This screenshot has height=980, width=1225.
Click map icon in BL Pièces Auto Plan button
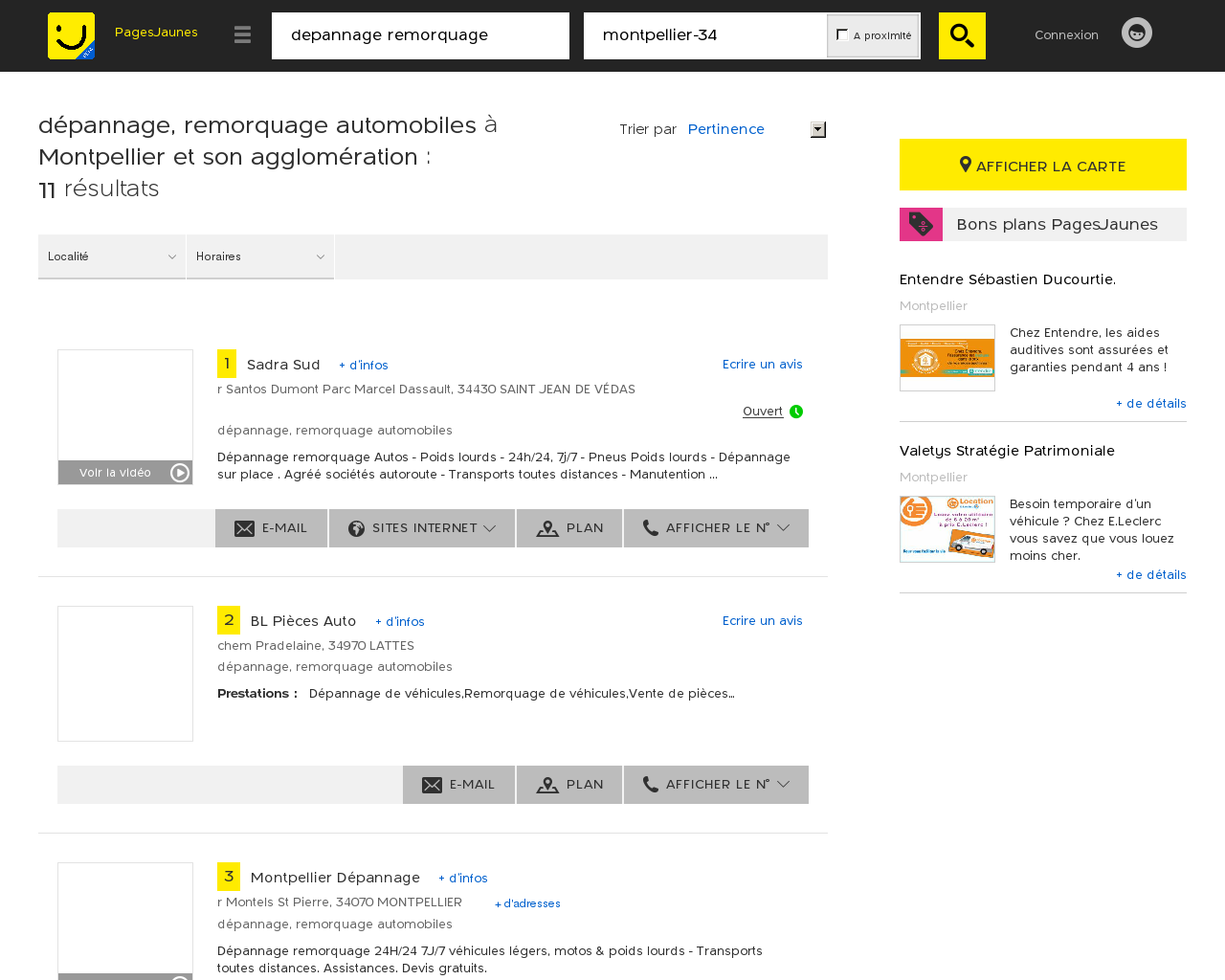[x=547, y=785]
